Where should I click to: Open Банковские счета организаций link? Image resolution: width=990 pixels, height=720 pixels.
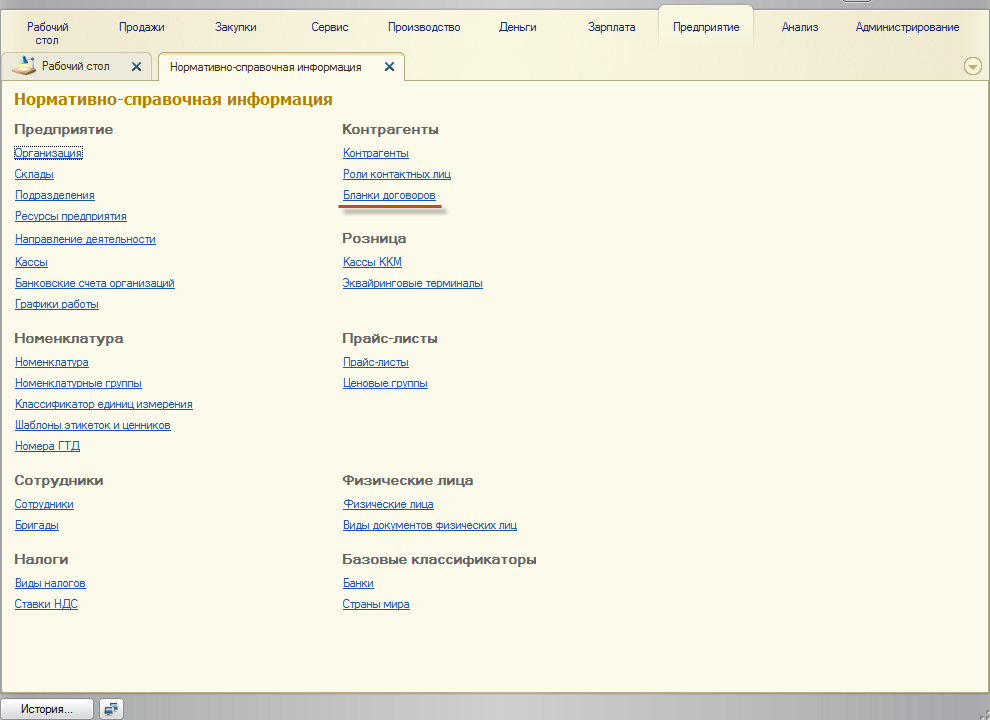pyautogui.click(x=95, y=283)
